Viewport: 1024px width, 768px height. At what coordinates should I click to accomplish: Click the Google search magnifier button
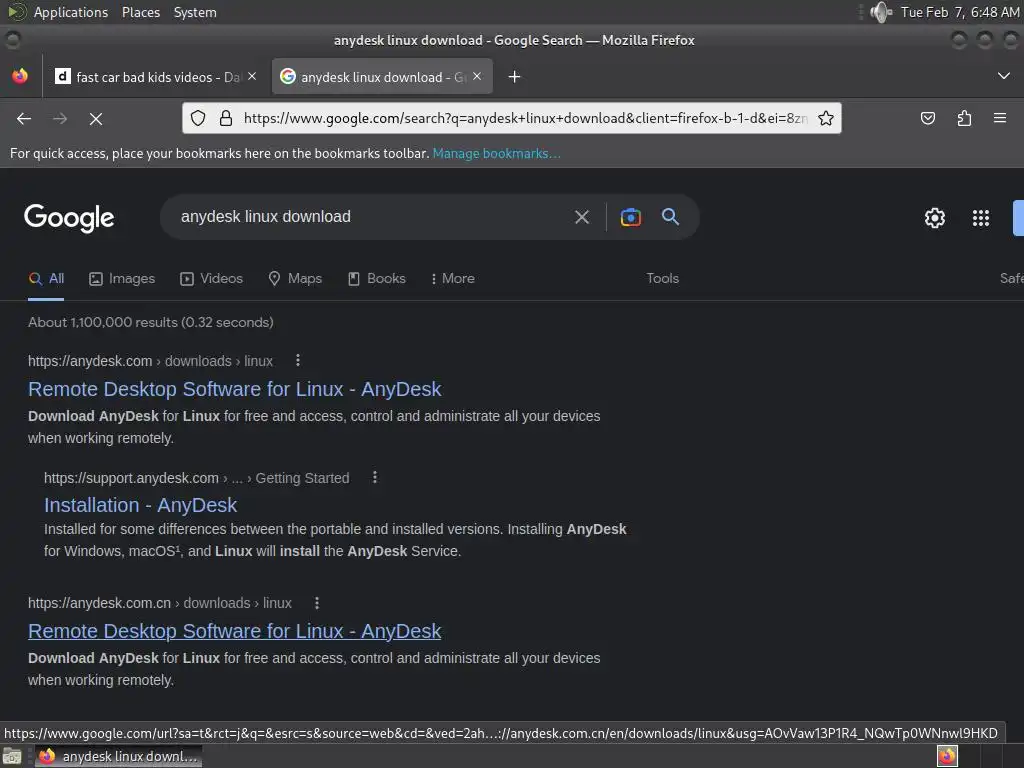[x=671, y=217]
